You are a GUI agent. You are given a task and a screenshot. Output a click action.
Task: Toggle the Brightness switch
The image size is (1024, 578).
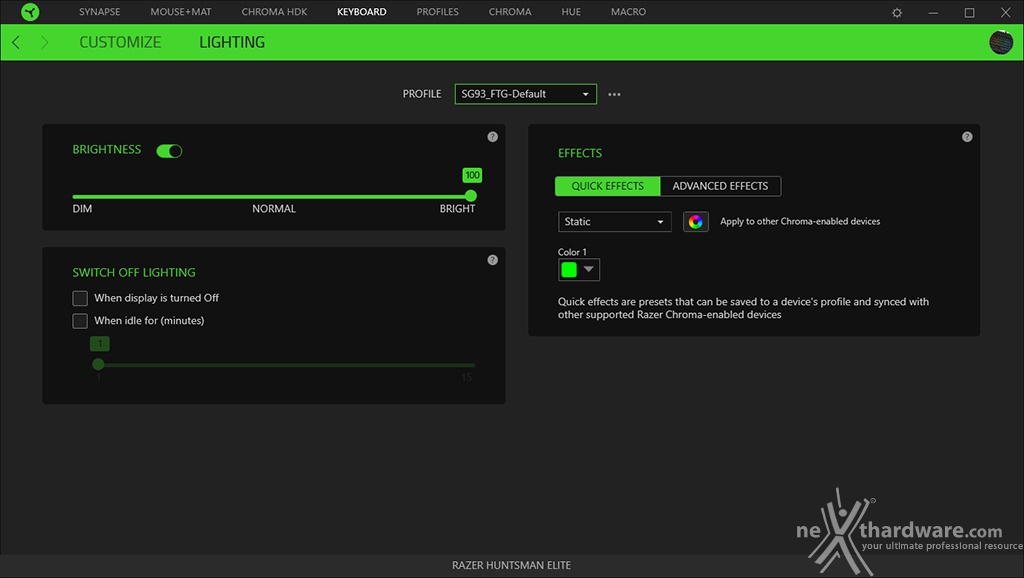tap(169, 151)
